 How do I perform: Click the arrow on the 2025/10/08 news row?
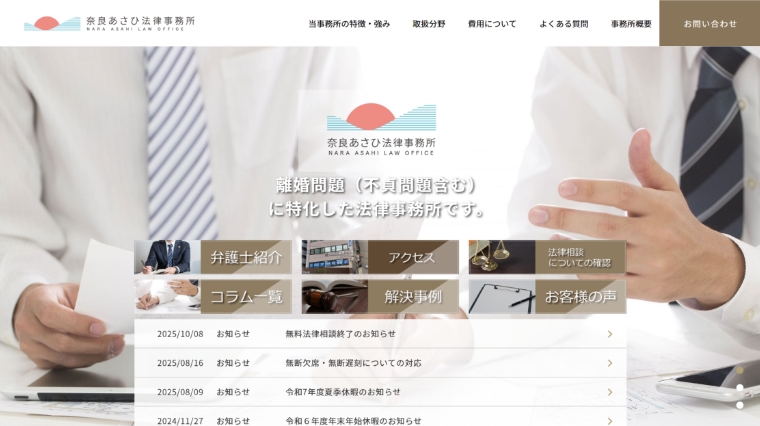point(609,334)
